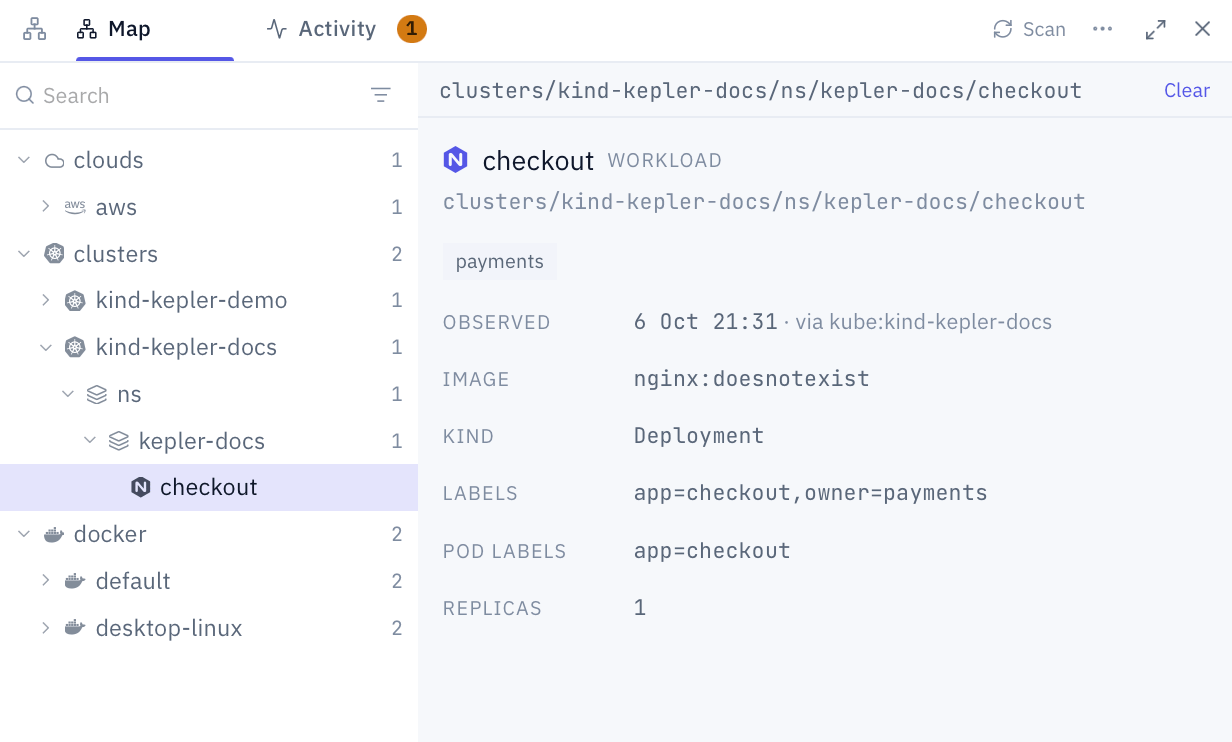Image resolution: width=1232 pixels, height=742 pixels.
Task: Click the Kubernetes icon beside kind-kepler-demo
Action: click(x=75, y=300)
